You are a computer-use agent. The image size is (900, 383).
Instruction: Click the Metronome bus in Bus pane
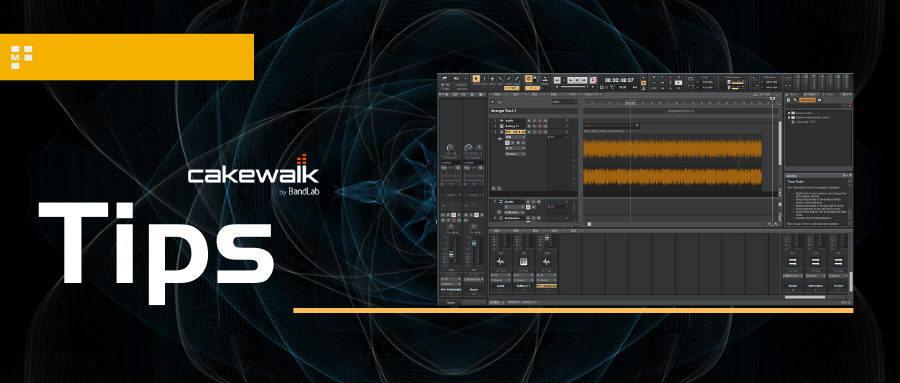pyautogui.click(x=514, y=218)
